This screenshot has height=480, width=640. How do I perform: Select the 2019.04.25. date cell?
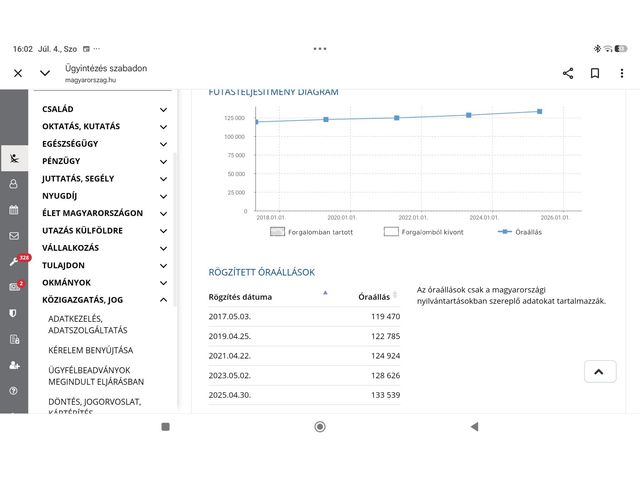coord(229,336)
